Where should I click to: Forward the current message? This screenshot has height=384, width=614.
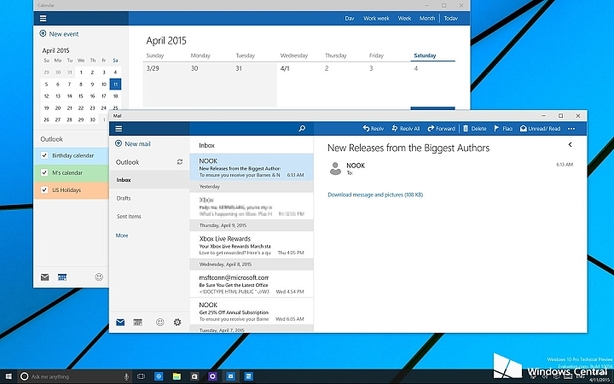[x=441, y=128]
